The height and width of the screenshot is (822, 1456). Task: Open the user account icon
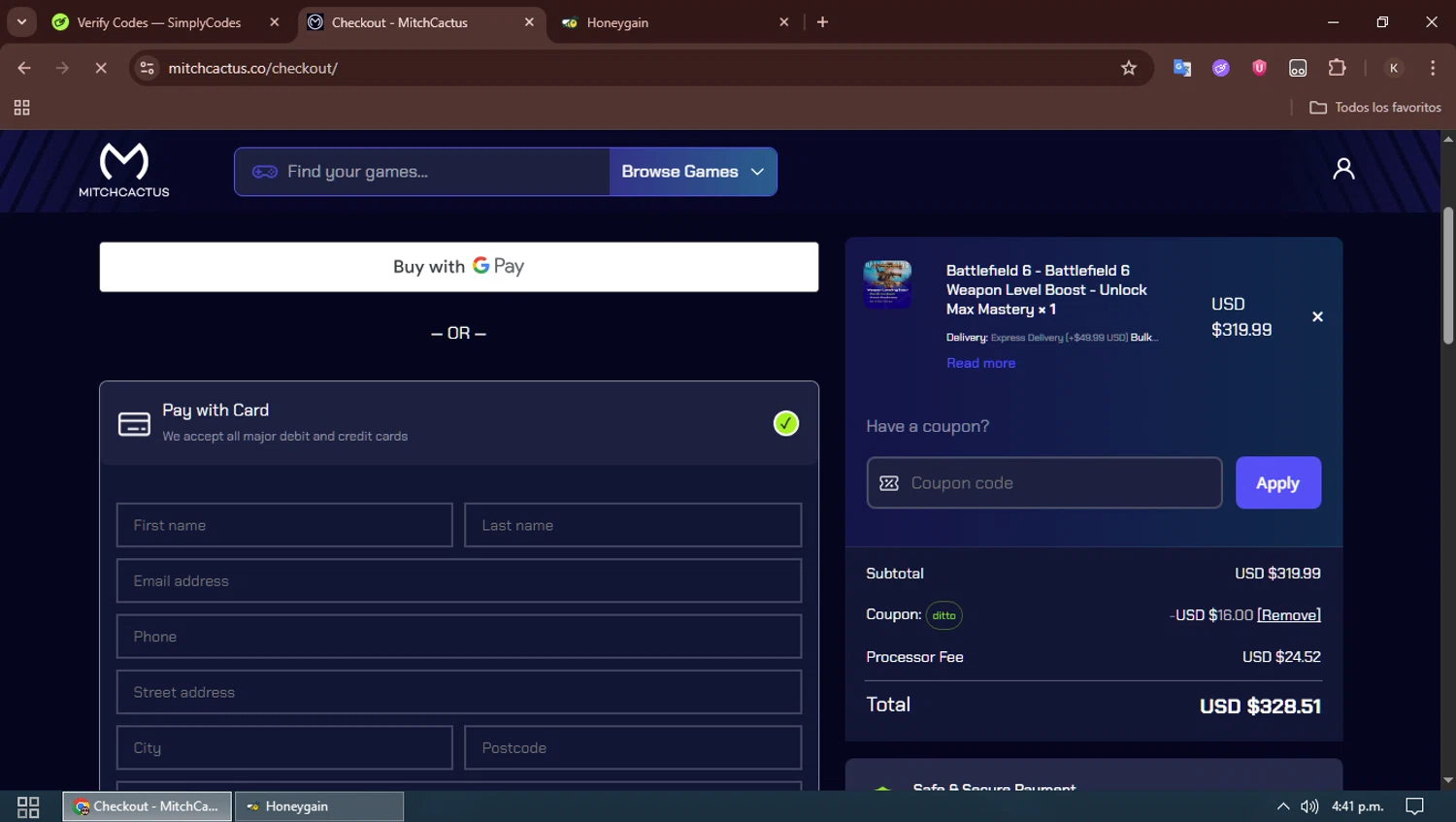(x=1343, y=169)
